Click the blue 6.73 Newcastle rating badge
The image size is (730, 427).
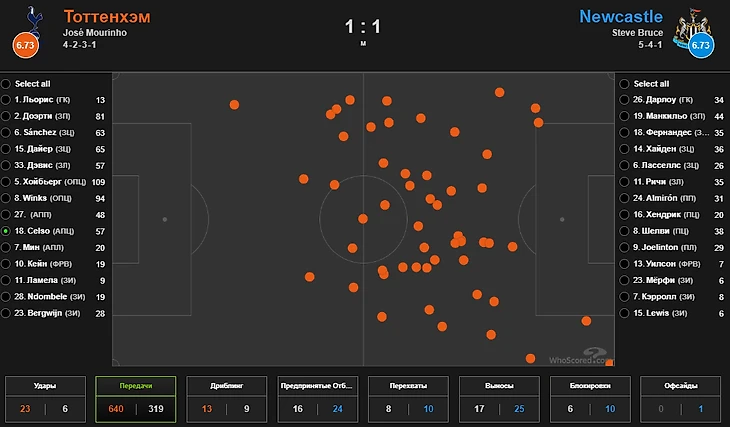pyautogui.click(x=700, y=45)
